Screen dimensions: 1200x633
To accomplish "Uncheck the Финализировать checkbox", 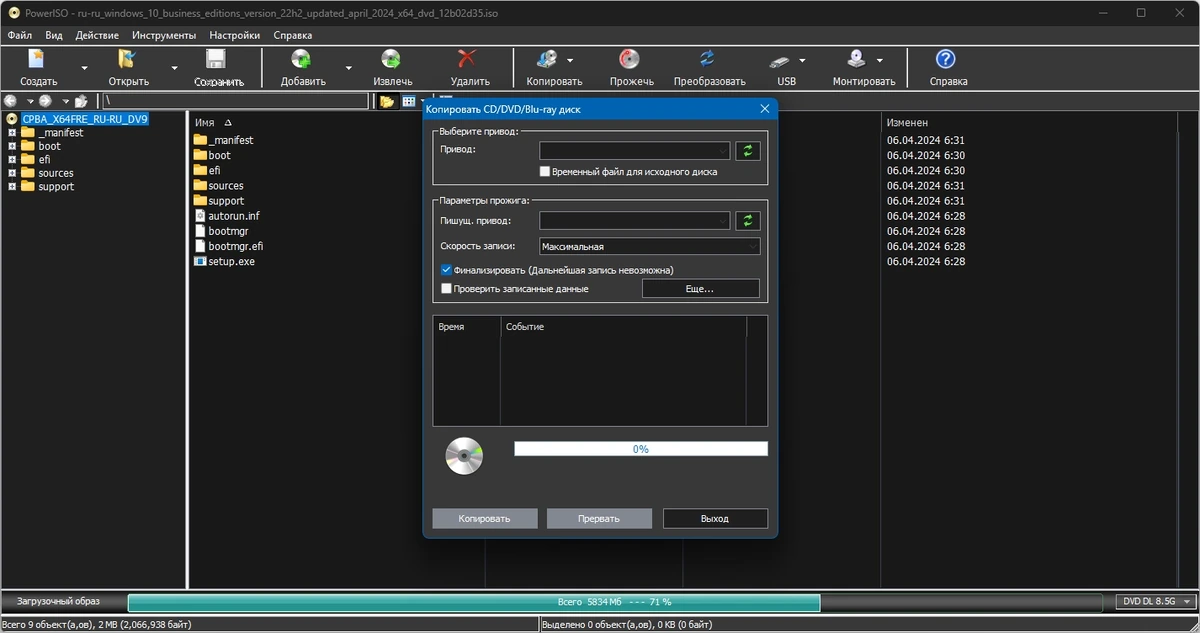I will tap(446, 270).
